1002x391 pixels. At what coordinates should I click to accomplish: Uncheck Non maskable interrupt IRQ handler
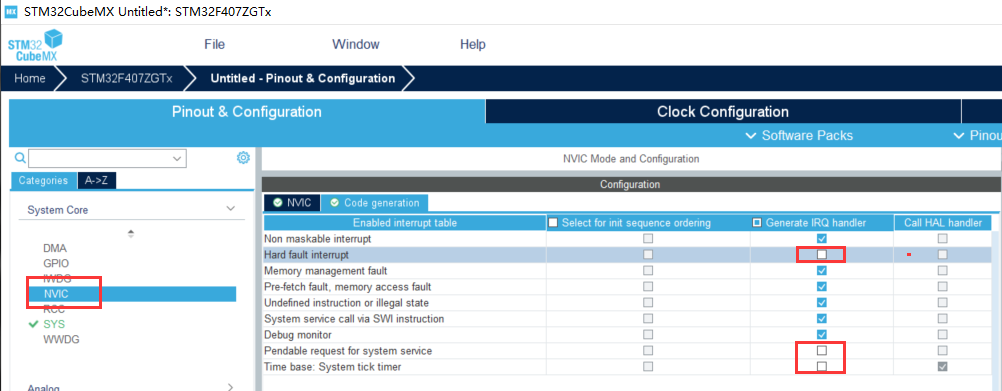(x=822, y=238)
